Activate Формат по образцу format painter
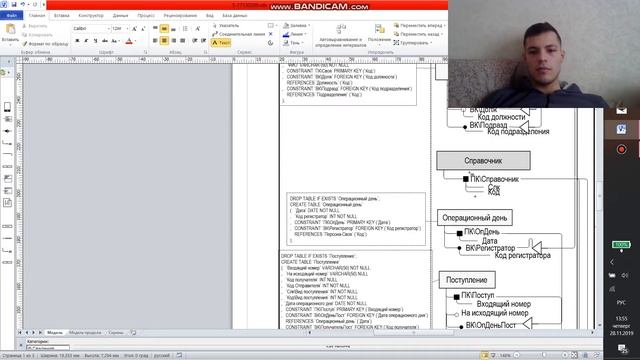The image size is (640, 360). click(x=45, y=44)
